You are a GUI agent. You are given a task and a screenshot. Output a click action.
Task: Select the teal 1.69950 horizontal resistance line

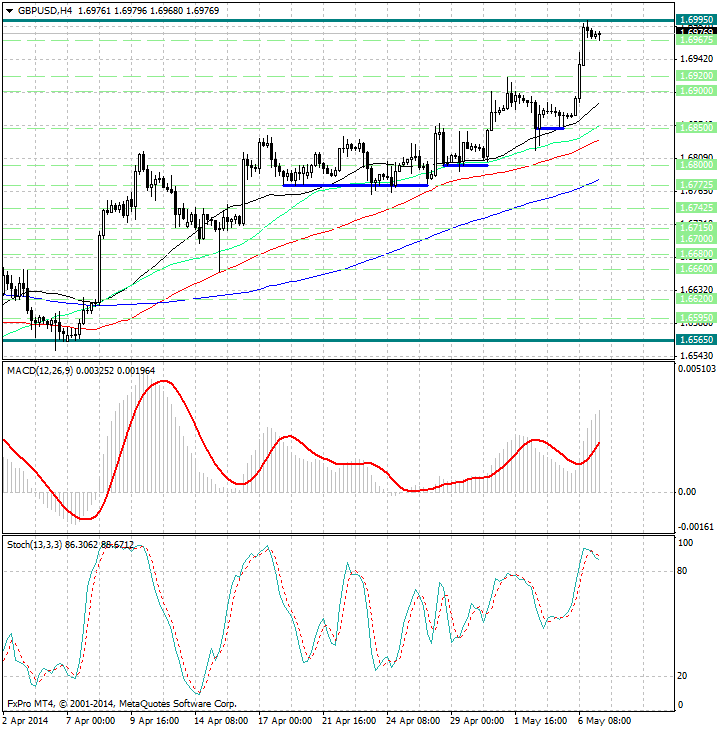click(x=339, y=20)
